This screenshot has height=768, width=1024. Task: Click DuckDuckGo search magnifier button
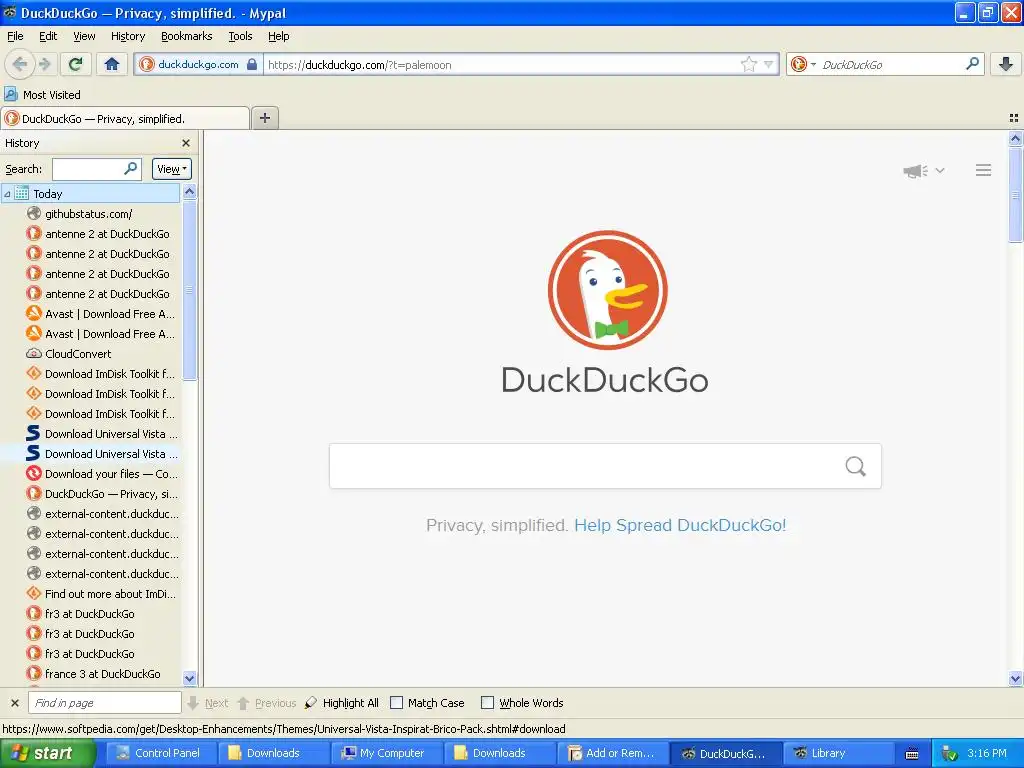coord(855,466)
